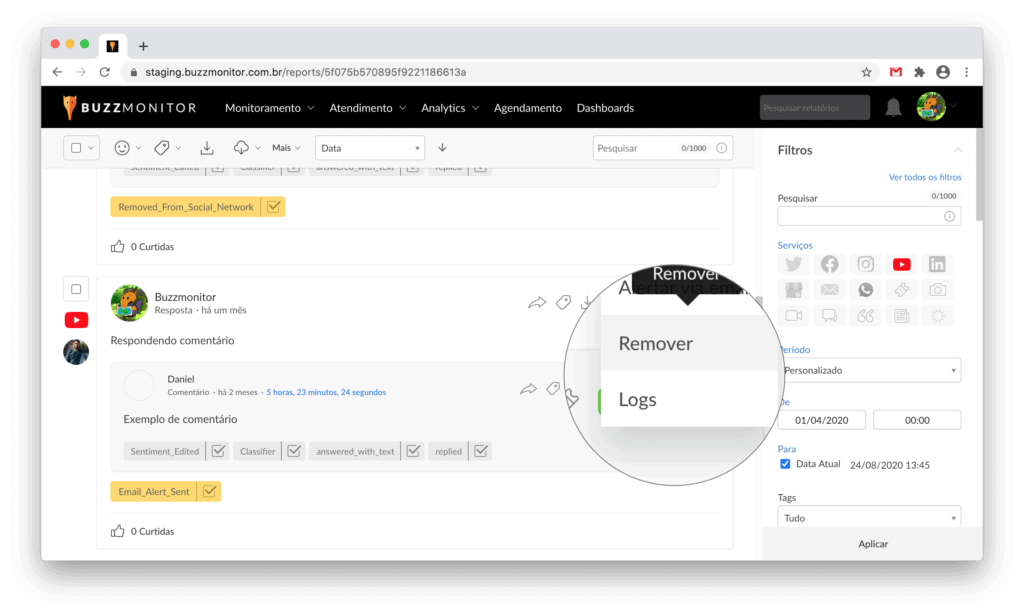This screenshot has width=1024, height=615.
Task: Open the Ver todos os filtros link
Action: 924,177
